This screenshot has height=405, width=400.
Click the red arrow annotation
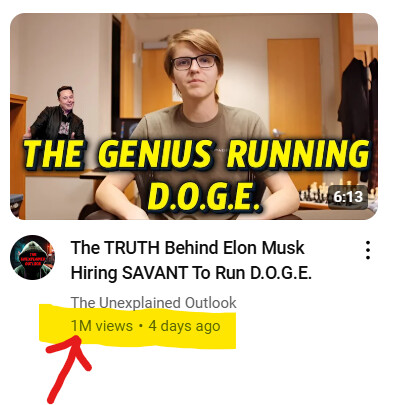point(68,369)
